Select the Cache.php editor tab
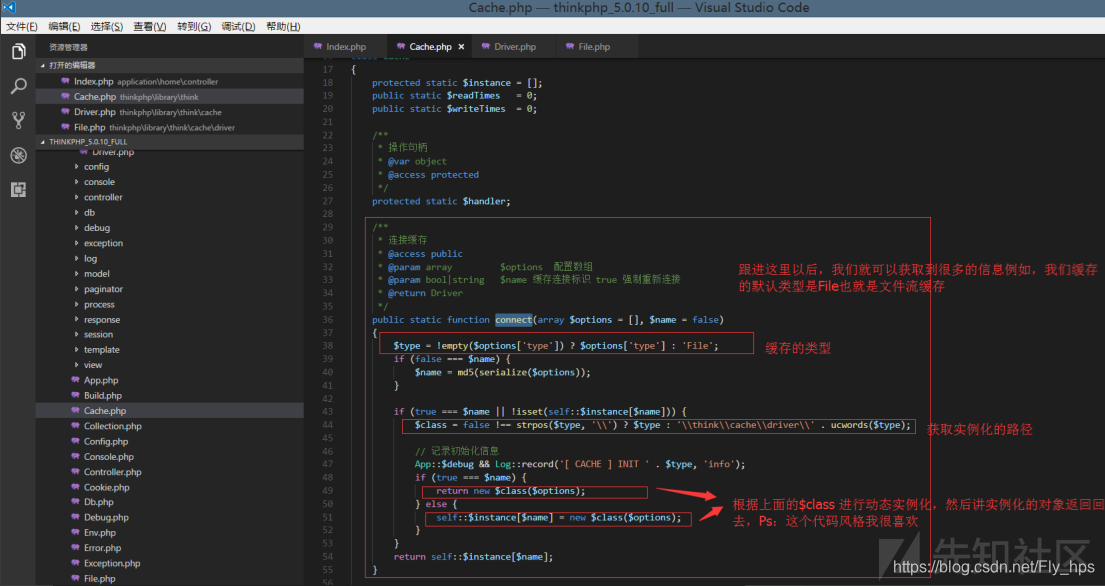The height and width of the screenshot is (586, 1105). click(x=430, y=46)
